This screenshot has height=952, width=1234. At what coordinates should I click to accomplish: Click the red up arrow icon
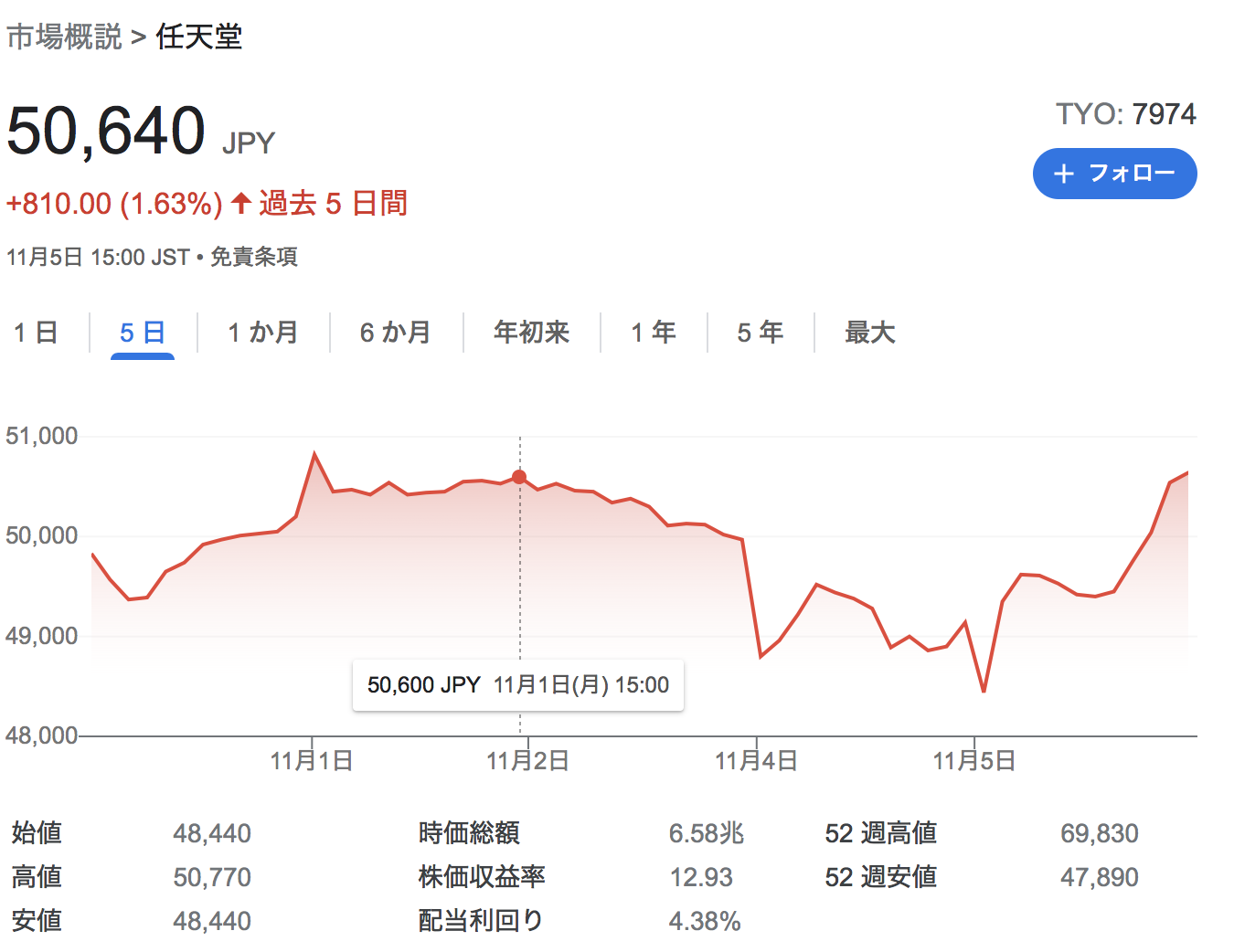tap(241, 203)
